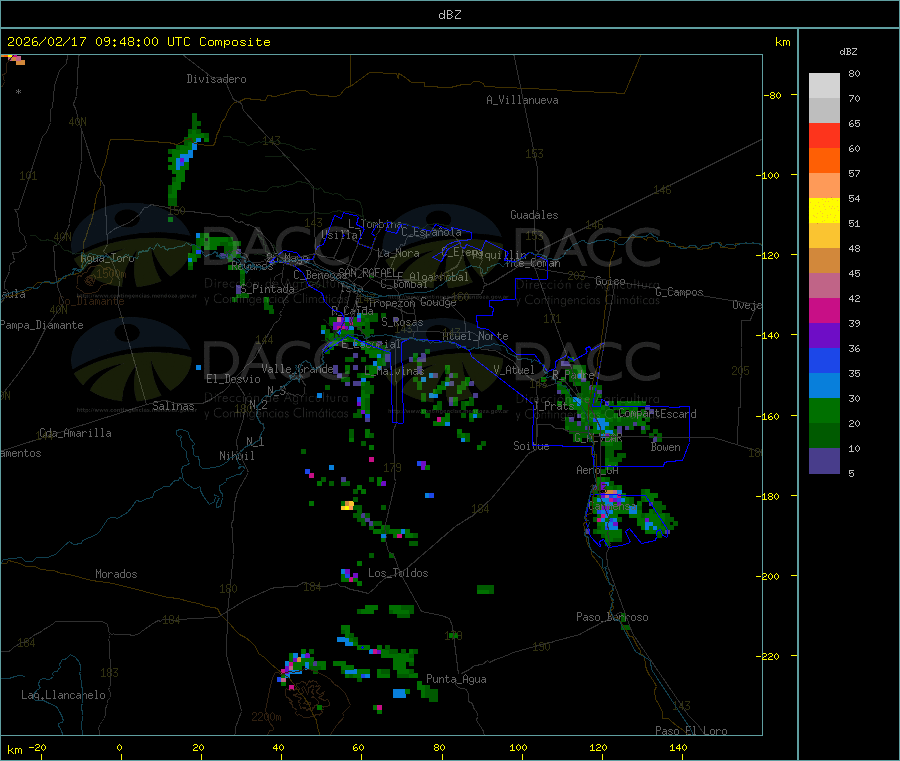Screen dimensions: 900x761
Task: Click the Soitue map label
Action: point(531,446)
